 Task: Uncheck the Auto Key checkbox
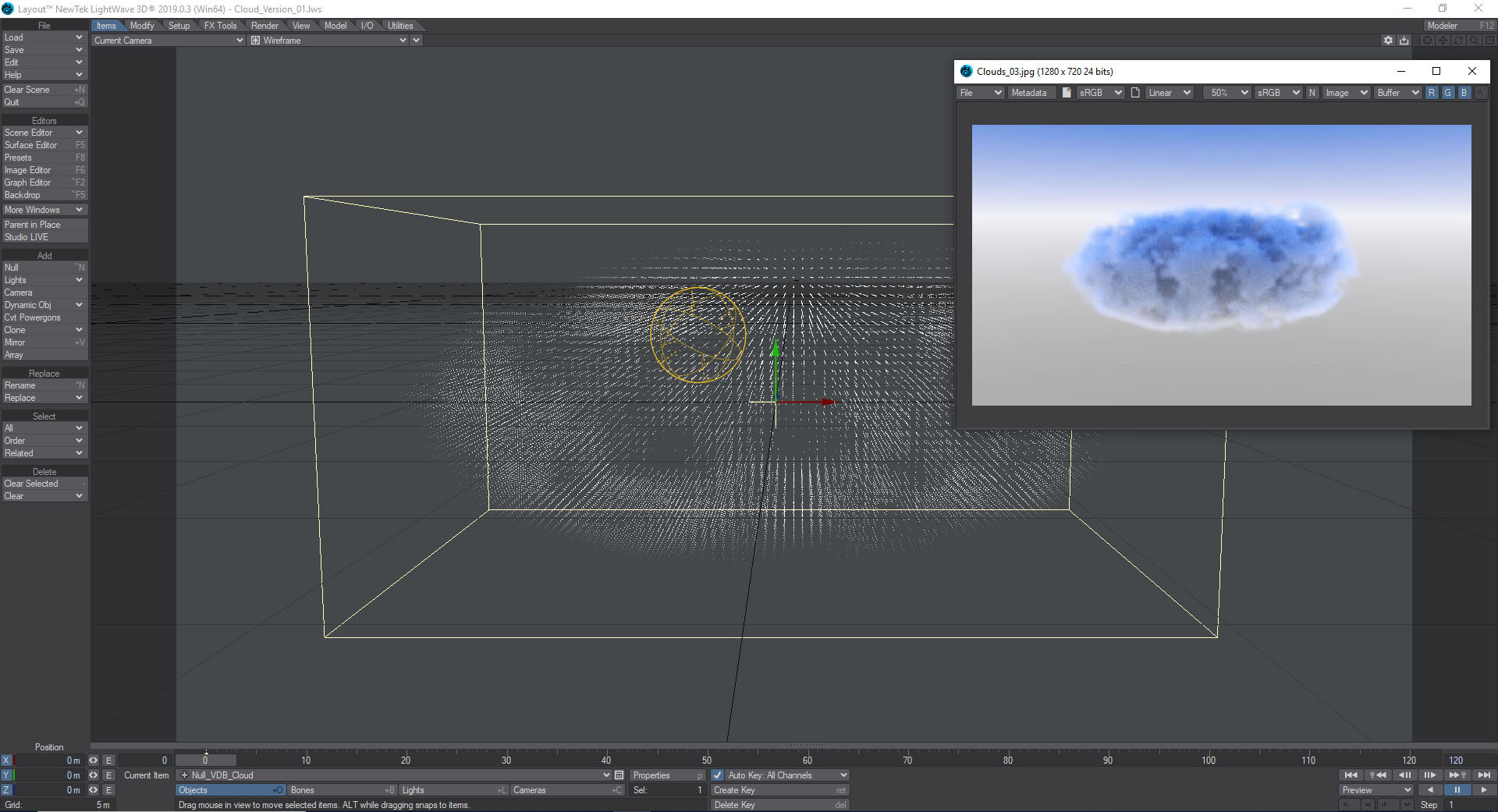pyautogui.click(x=718, y=775)
